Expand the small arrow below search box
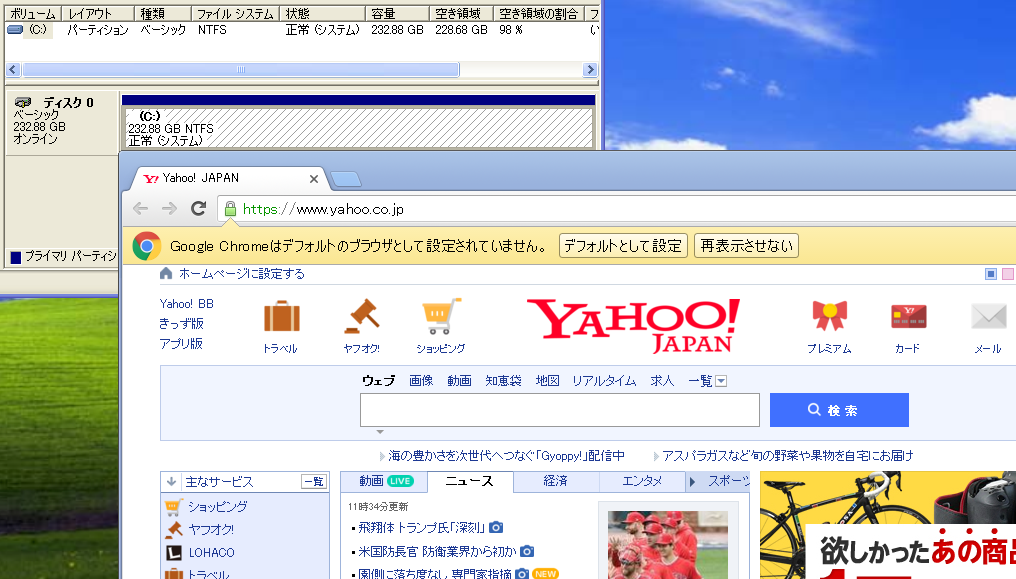 click(380, 431)
